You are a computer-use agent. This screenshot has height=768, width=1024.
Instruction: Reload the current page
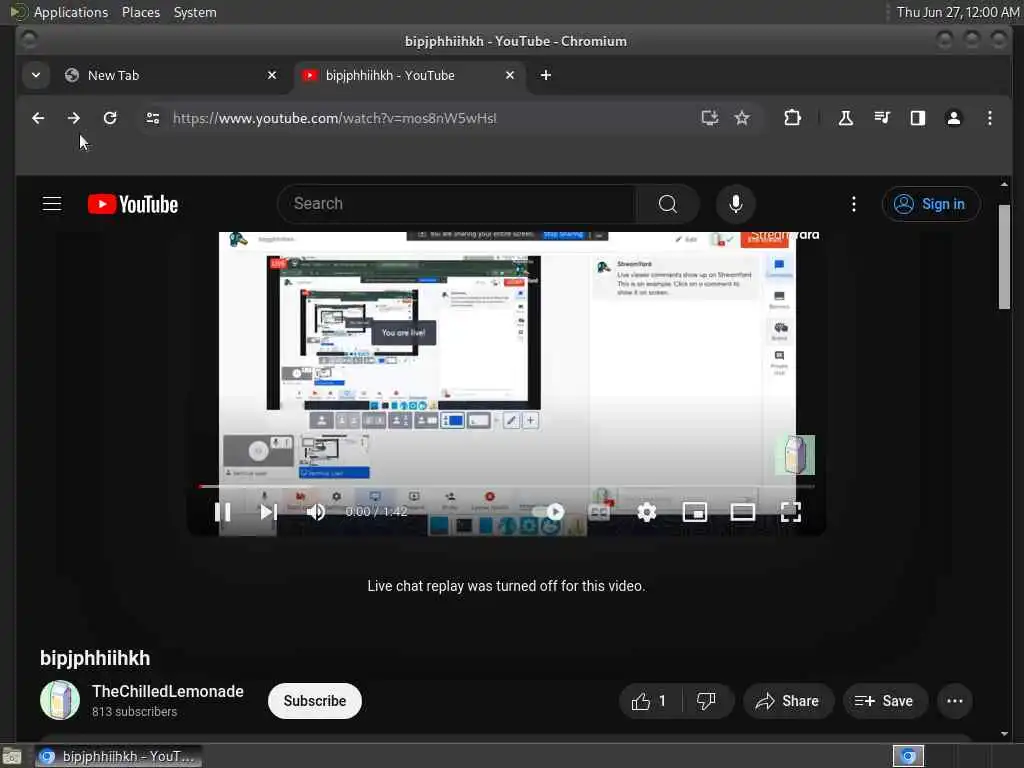point(110,118)
